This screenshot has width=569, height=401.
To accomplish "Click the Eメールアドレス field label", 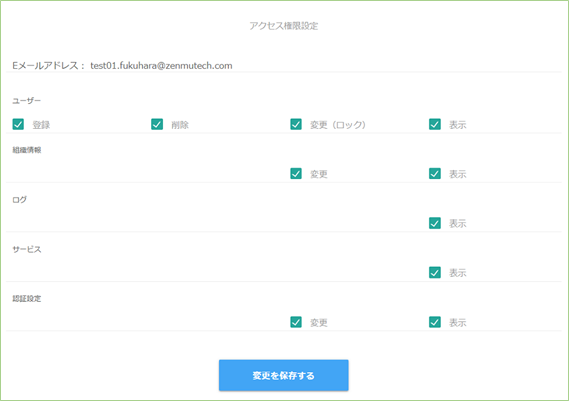I will click(49, 66).
